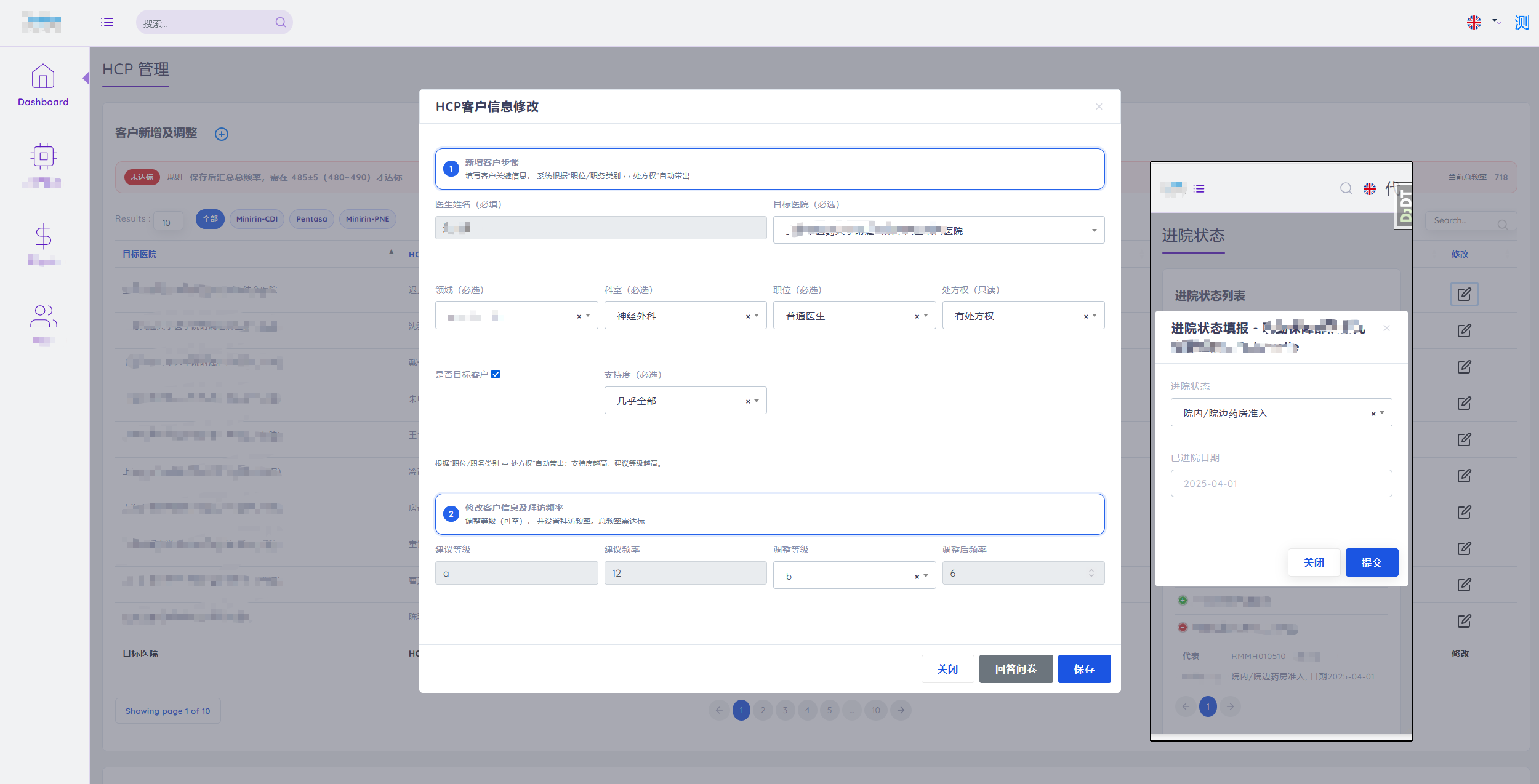Click 保存 button in HCP dialog
Image resolution: width=1539 pixels, height=784 pixels.
1084,669
